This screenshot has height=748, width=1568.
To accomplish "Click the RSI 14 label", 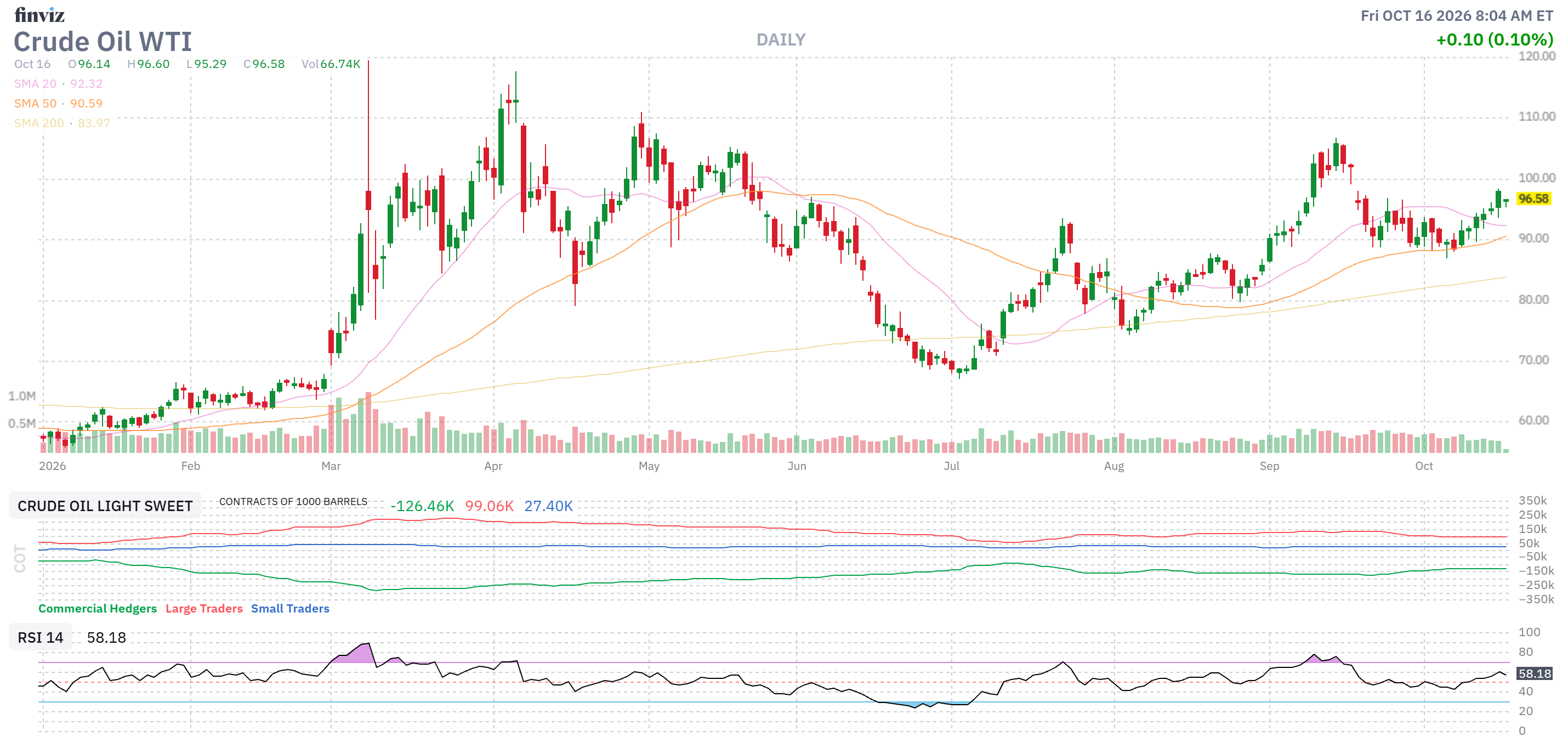I will point(40,637).
